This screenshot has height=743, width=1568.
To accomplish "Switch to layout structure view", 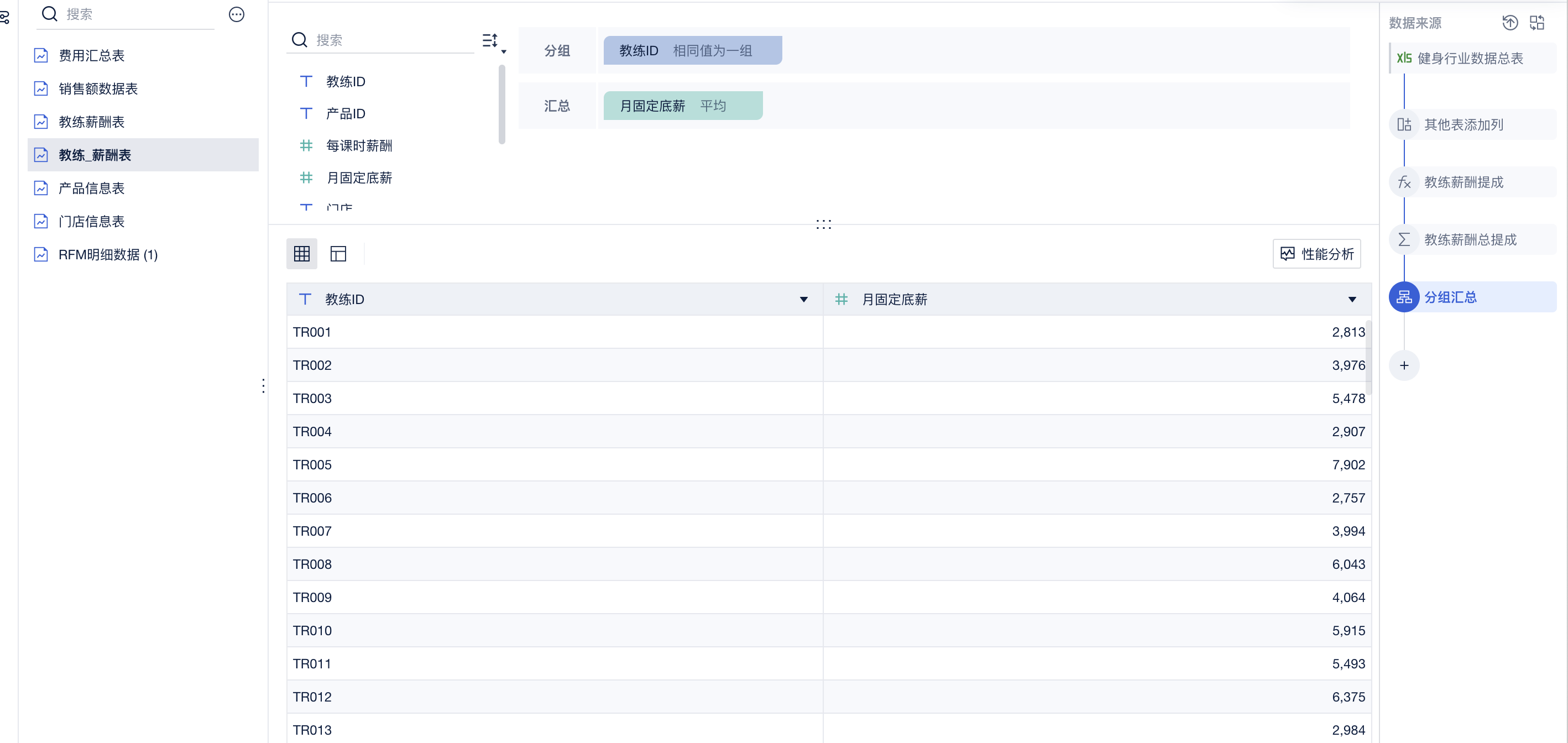I will click(338, 254).
